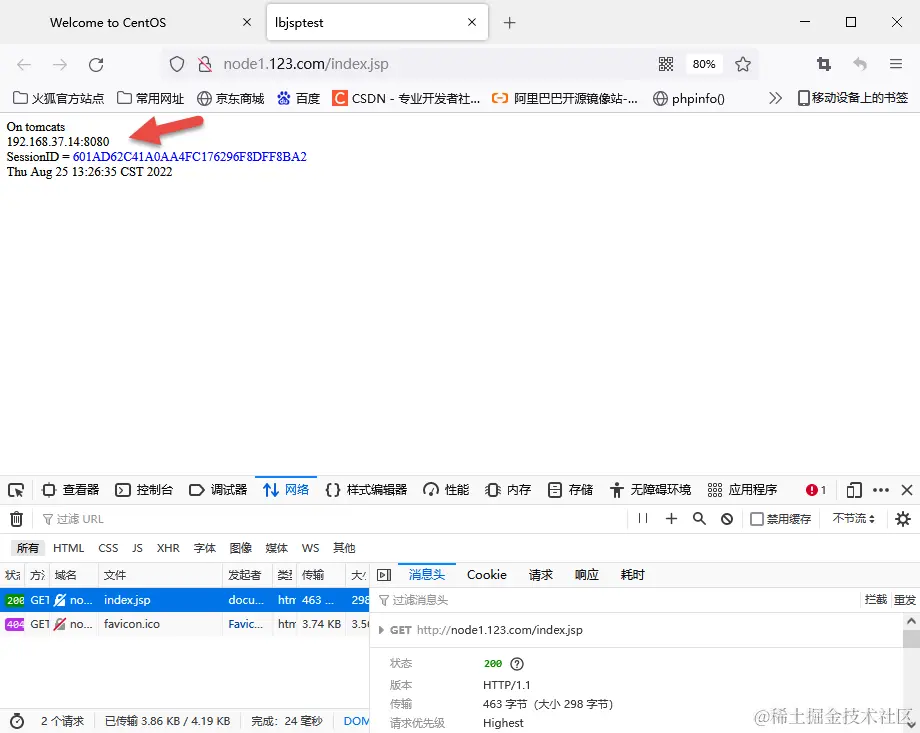920x733 pixels.
Task: Open the 样式编辑器 style editor panel
Action: point(366,490)
